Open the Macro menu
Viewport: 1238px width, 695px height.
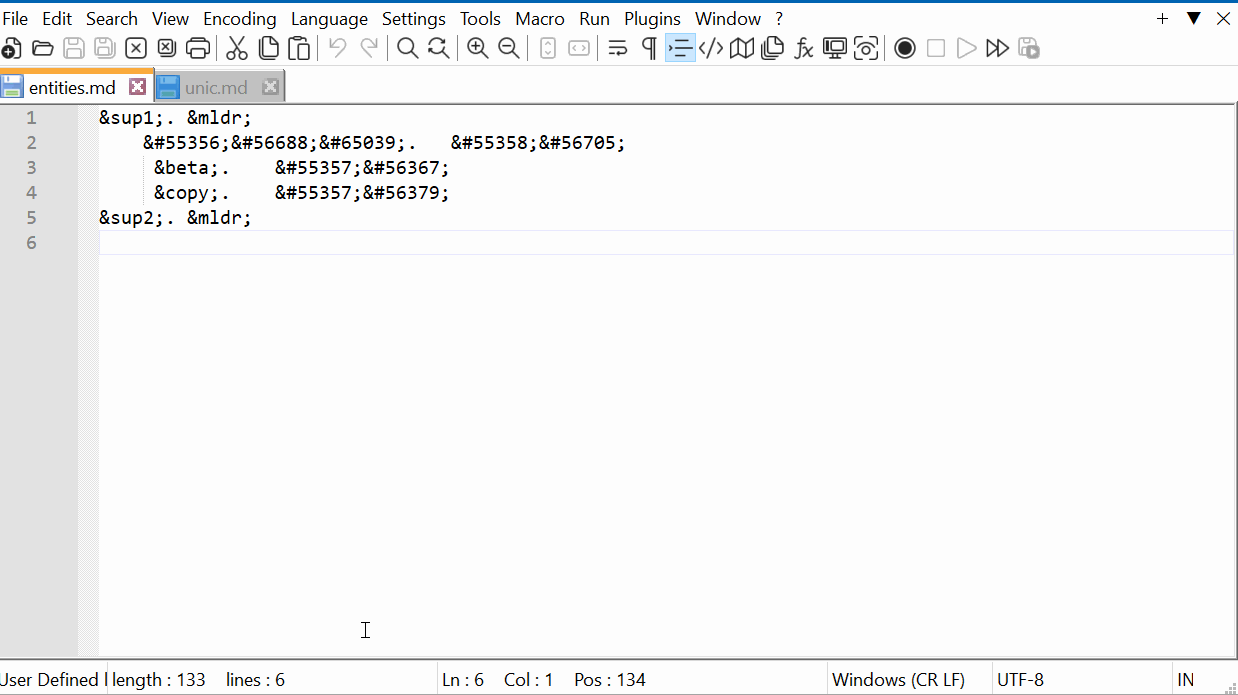point(540,19)
